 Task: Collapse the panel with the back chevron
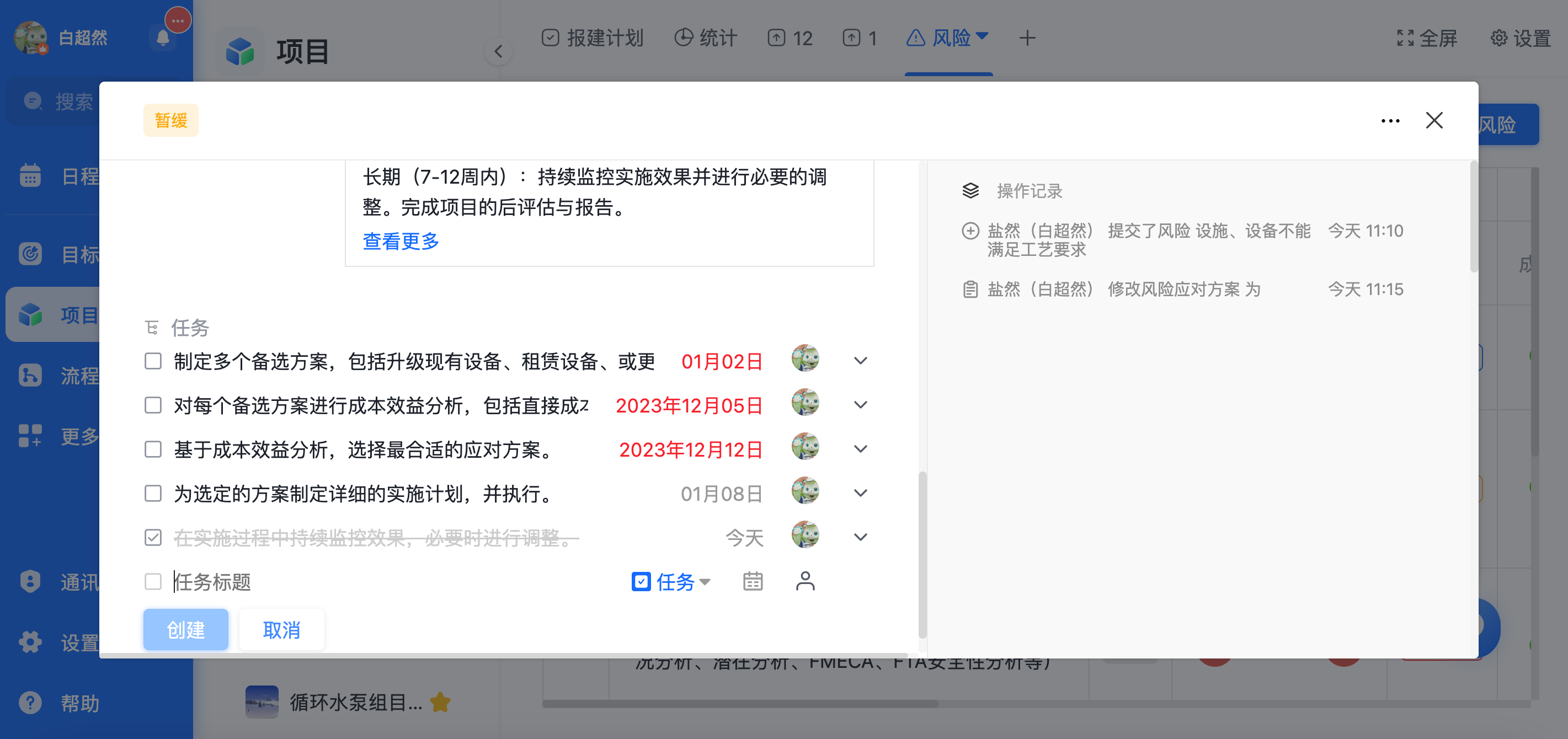coord(498,52)
